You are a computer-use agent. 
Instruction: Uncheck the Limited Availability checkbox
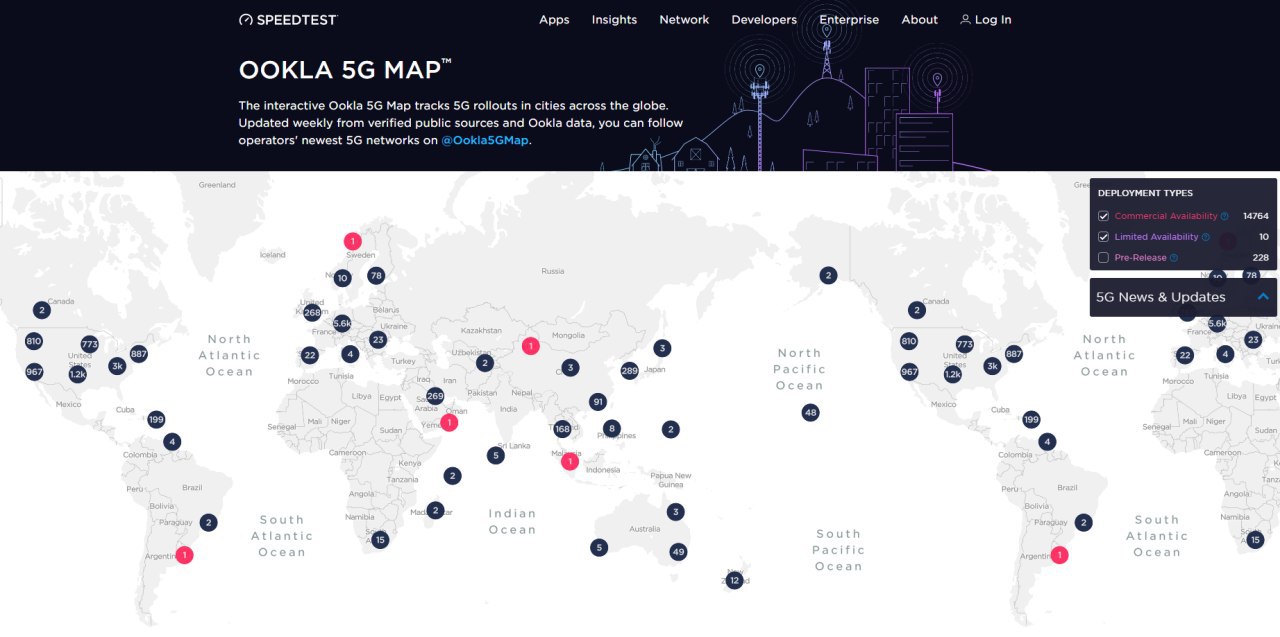(x=1103, y=237)
